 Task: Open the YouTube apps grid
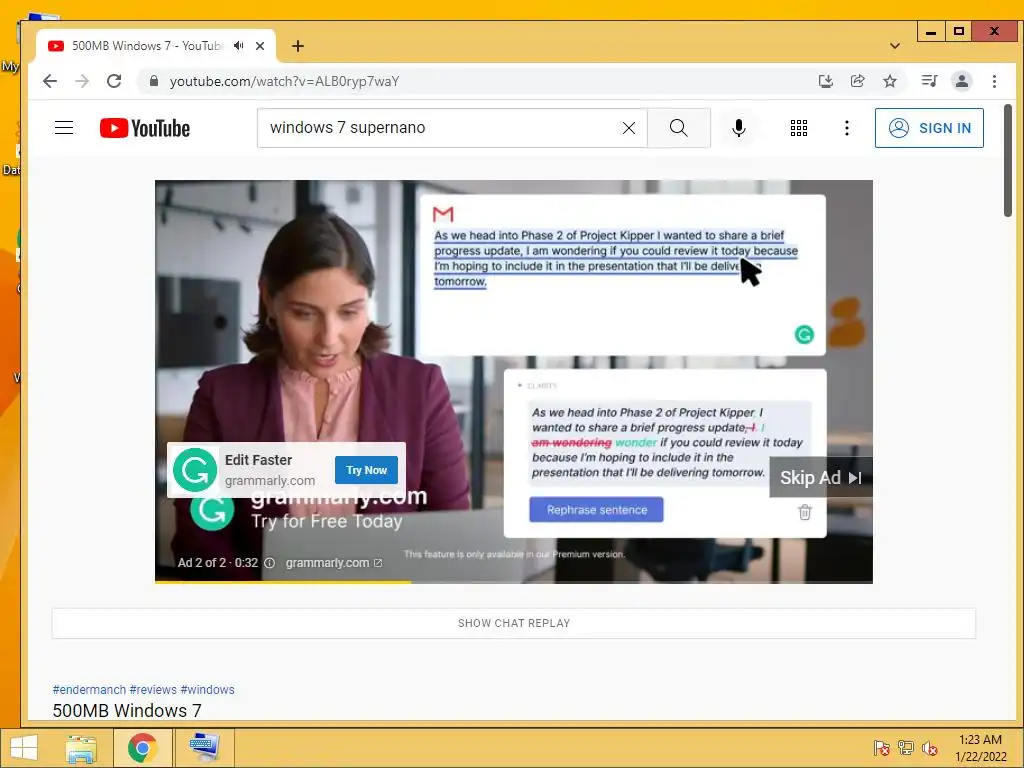pos(799,128)
